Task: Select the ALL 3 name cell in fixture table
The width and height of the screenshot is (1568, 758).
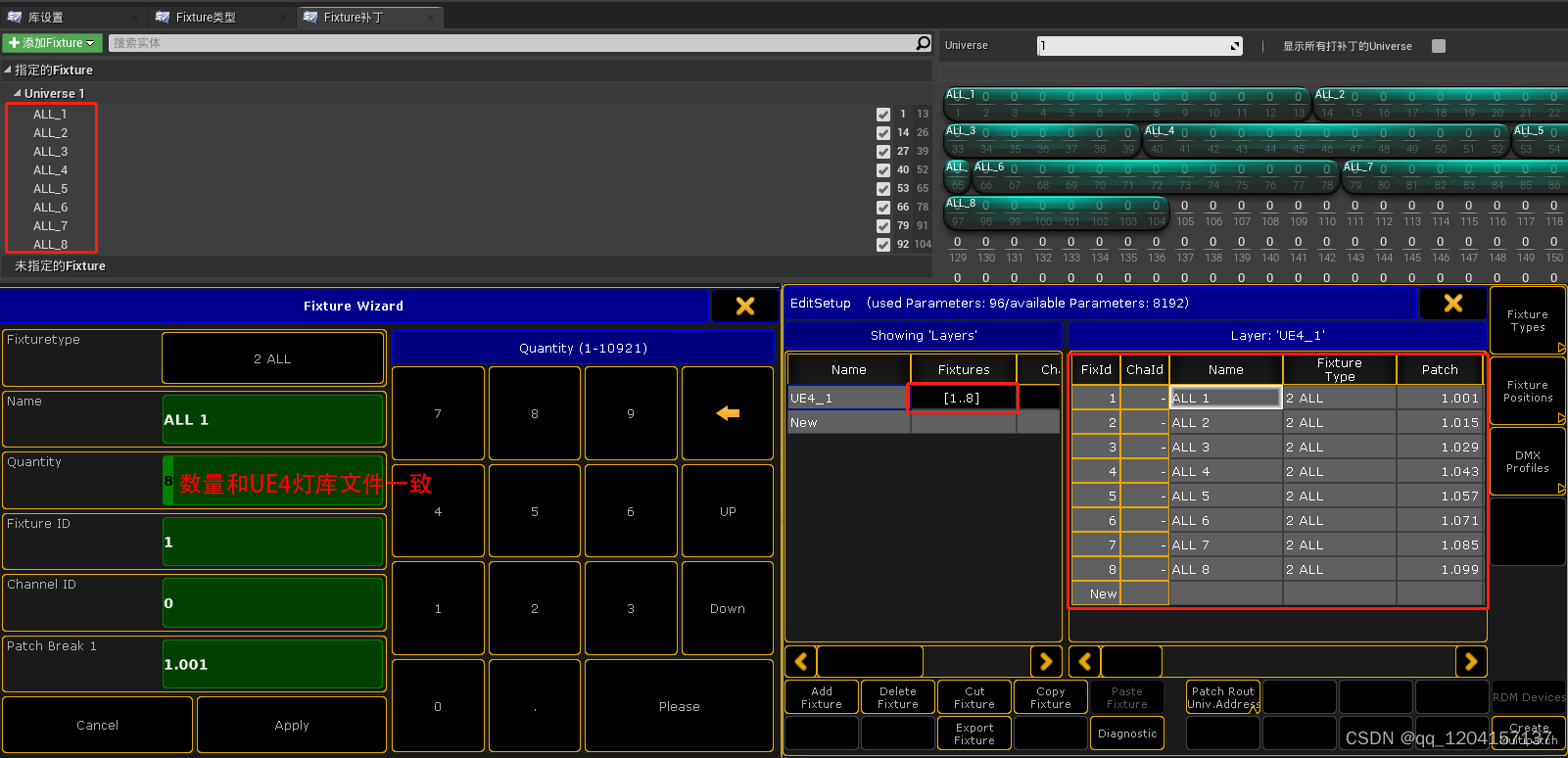Action: pos(1226,447)
